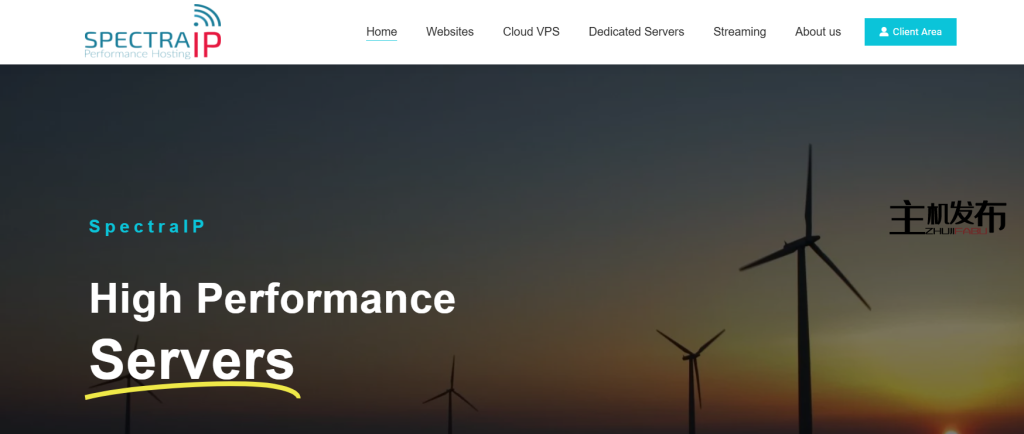
Task: Click the underlined Servers headline word
Action: pyautogui.click(x=192, y=360)
